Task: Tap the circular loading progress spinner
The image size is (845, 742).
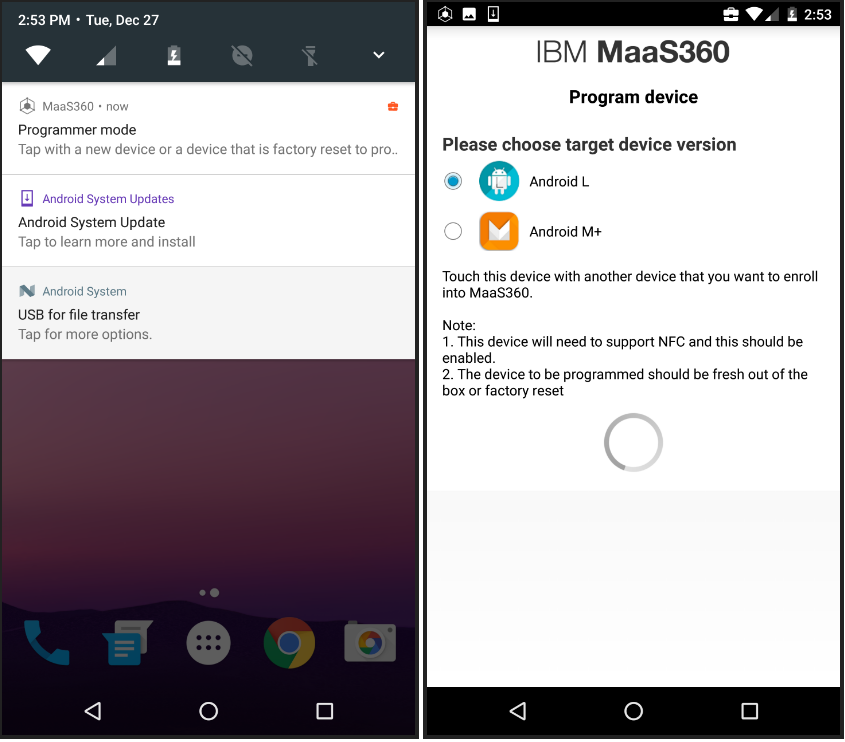Action: click(x=633, y=442)
